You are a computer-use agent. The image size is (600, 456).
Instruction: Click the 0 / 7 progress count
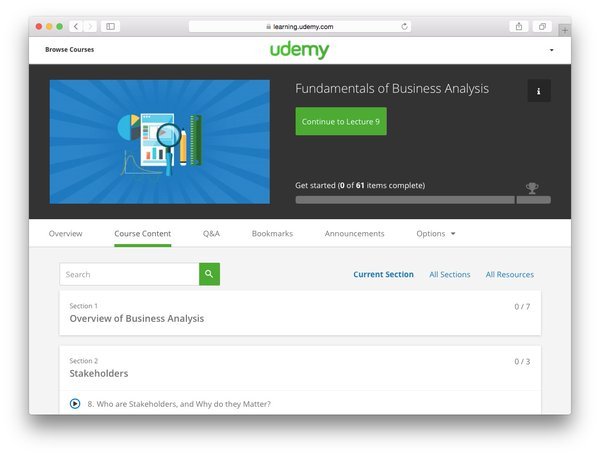click(522, 306)
